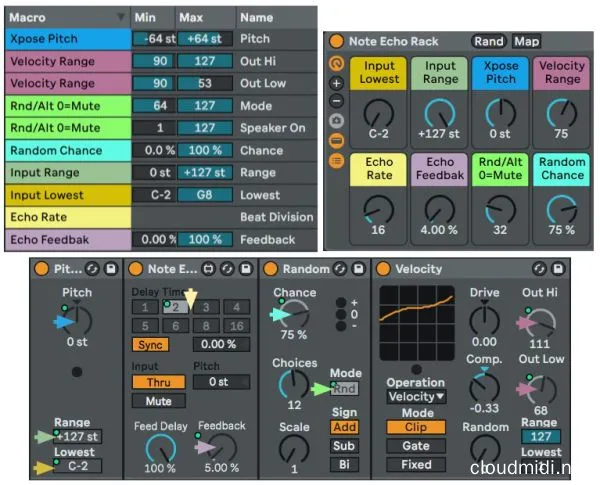Click the Echo Rate macro knob
This screenshot has height=485, width=600.
click(x=378, y=210)
